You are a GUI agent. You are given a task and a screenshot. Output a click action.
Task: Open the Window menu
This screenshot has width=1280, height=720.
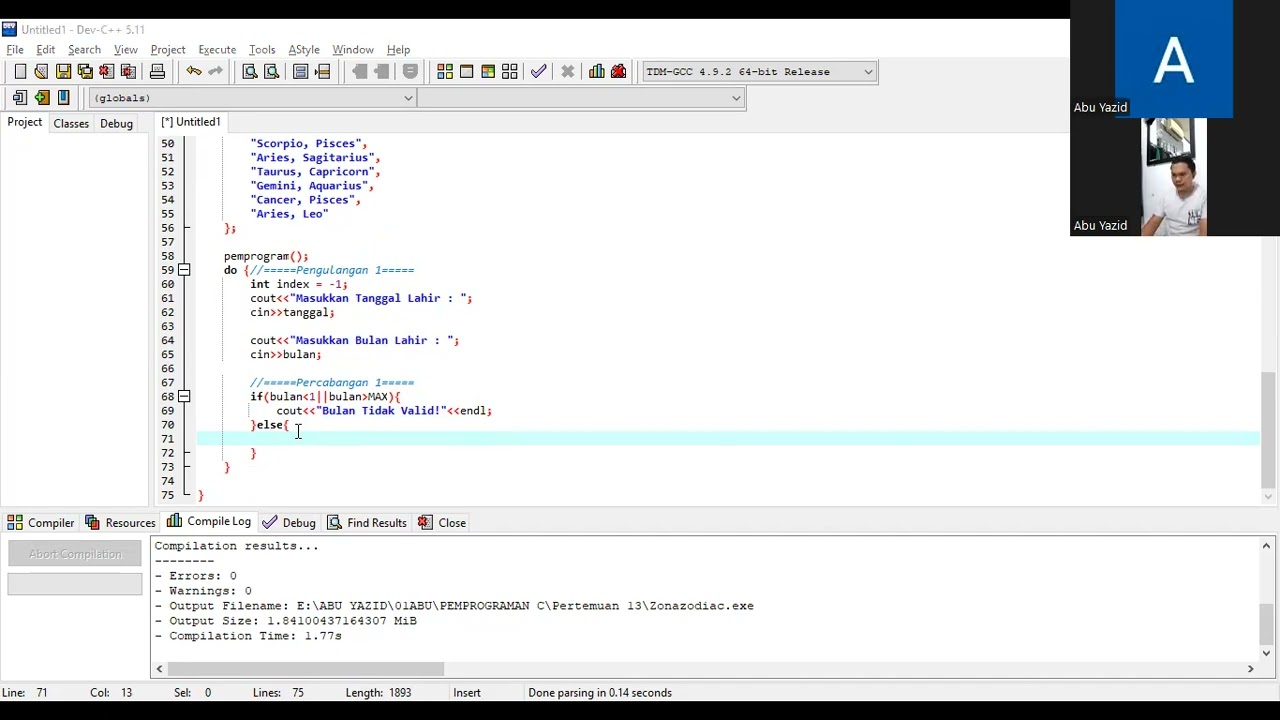pos(353,49)
